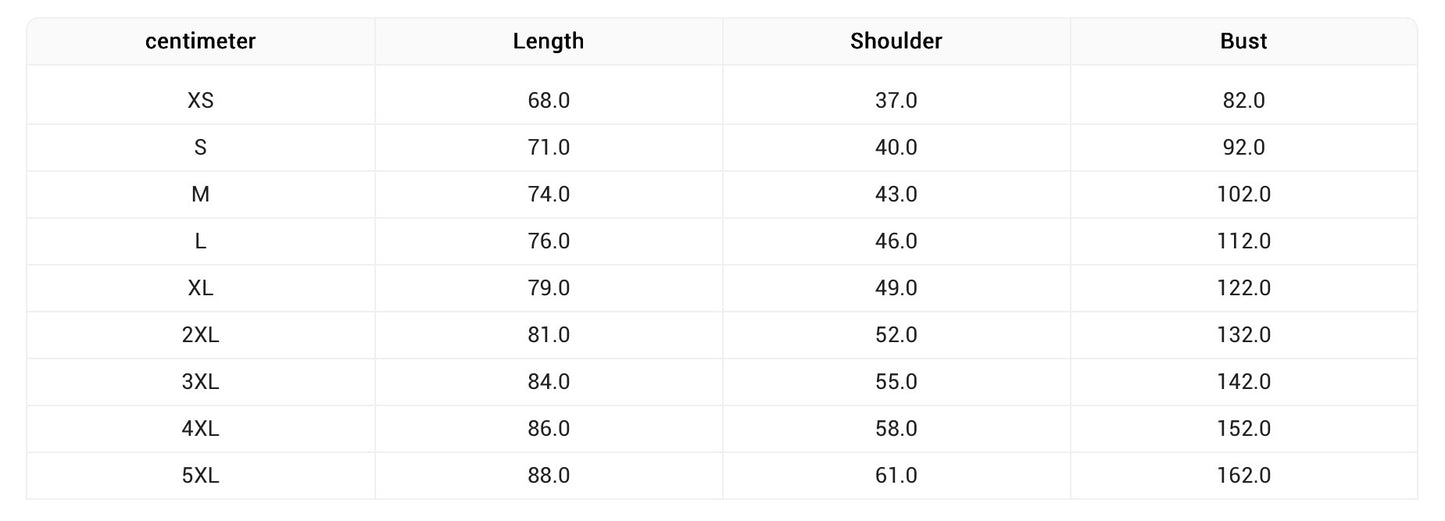Select the 5XL size row label
The image size is (1445, 521).
click(200, 476)
